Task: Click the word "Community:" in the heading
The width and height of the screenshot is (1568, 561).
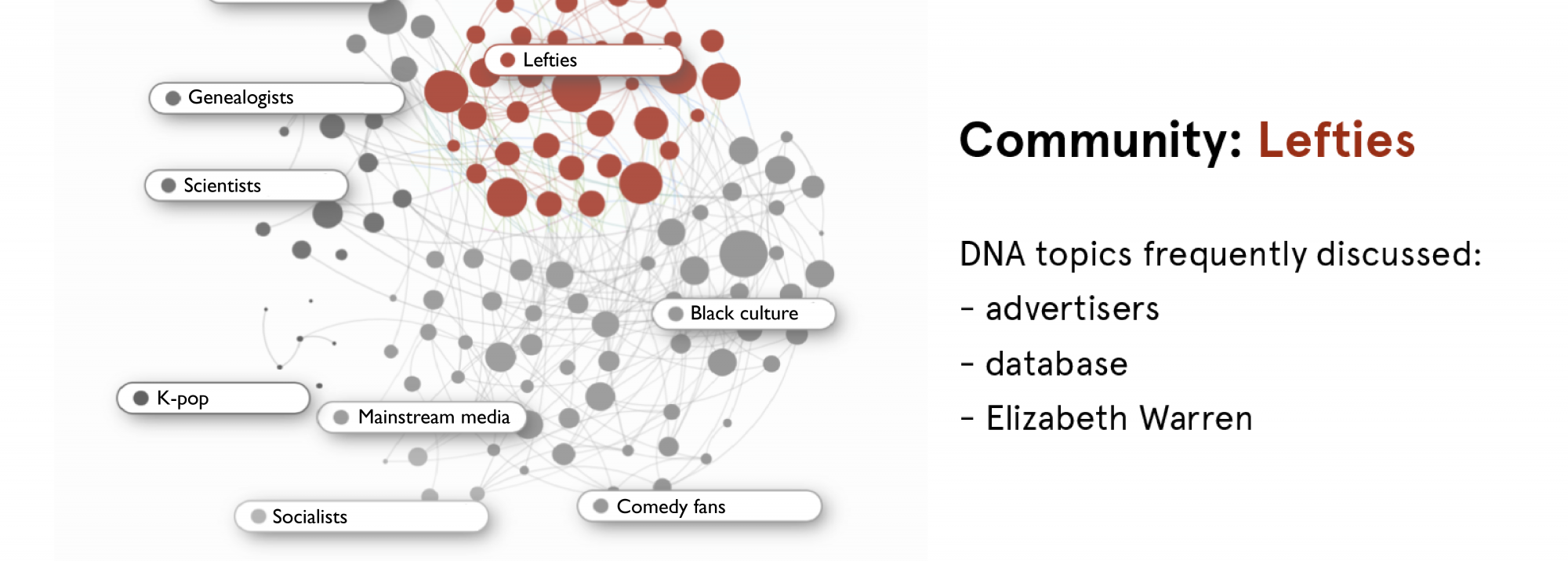Action: point(1101,140)
